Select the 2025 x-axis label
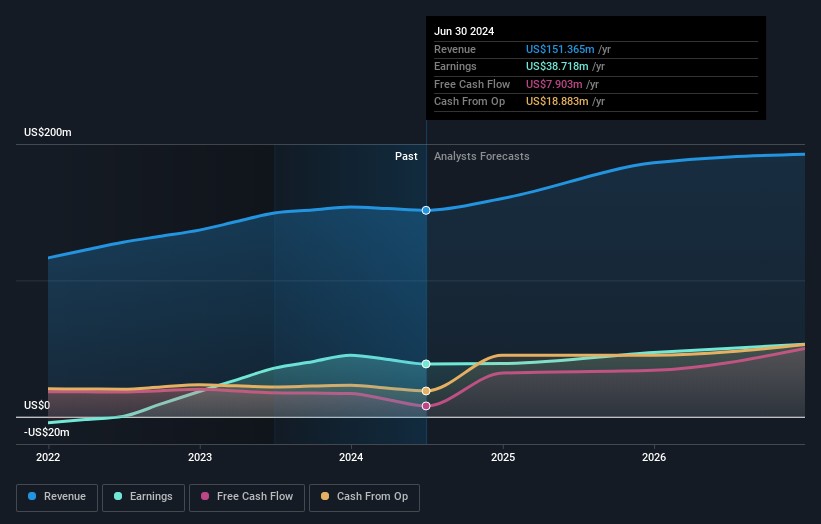The height and width of the screenshot is (524, 821). [503, 457]
